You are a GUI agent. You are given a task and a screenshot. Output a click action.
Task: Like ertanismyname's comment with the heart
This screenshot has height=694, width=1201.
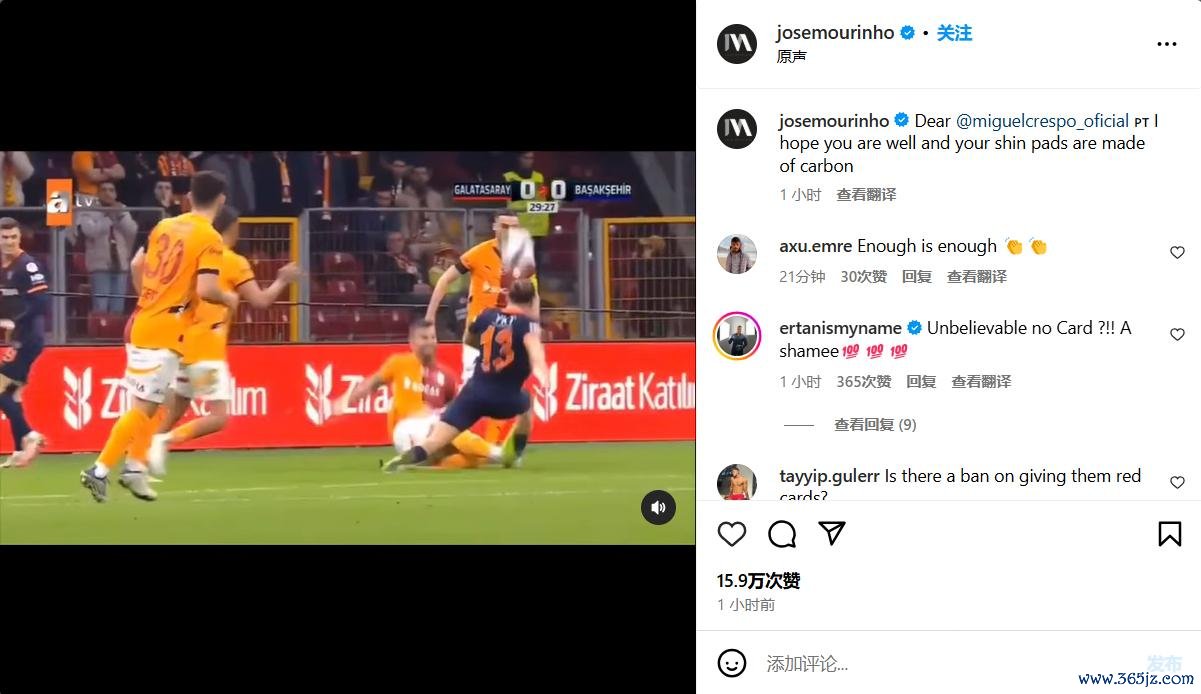click(x=1177, y=335)
